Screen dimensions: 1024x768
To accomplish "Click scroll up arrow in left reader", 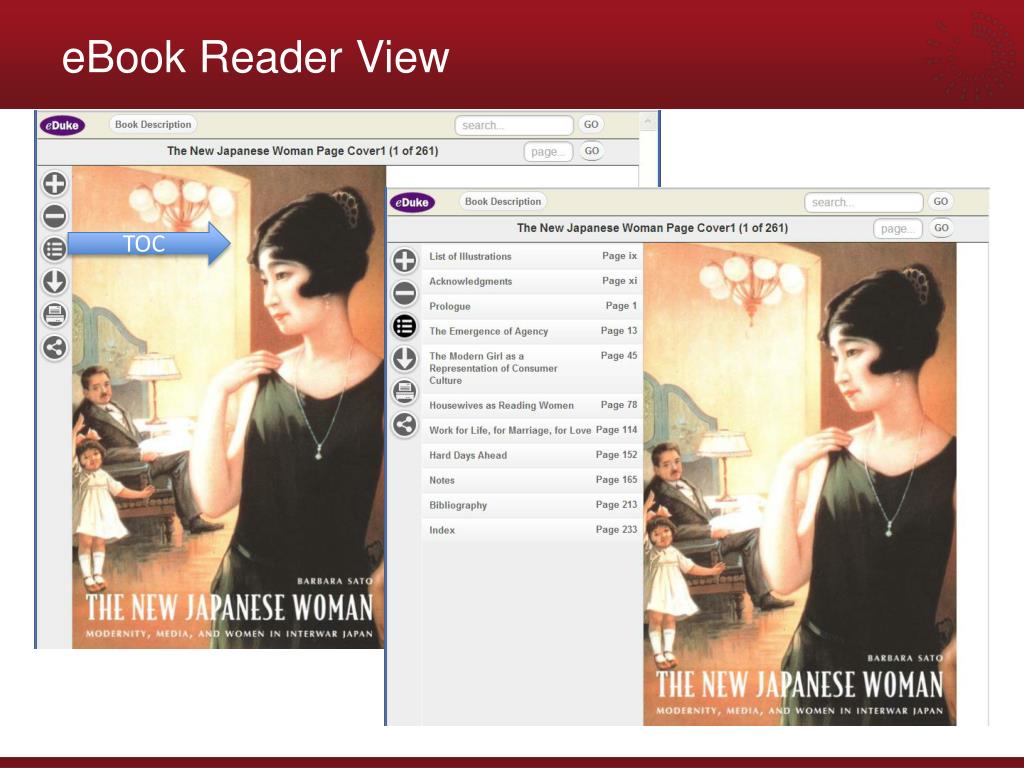I will [x=648, y=121].
